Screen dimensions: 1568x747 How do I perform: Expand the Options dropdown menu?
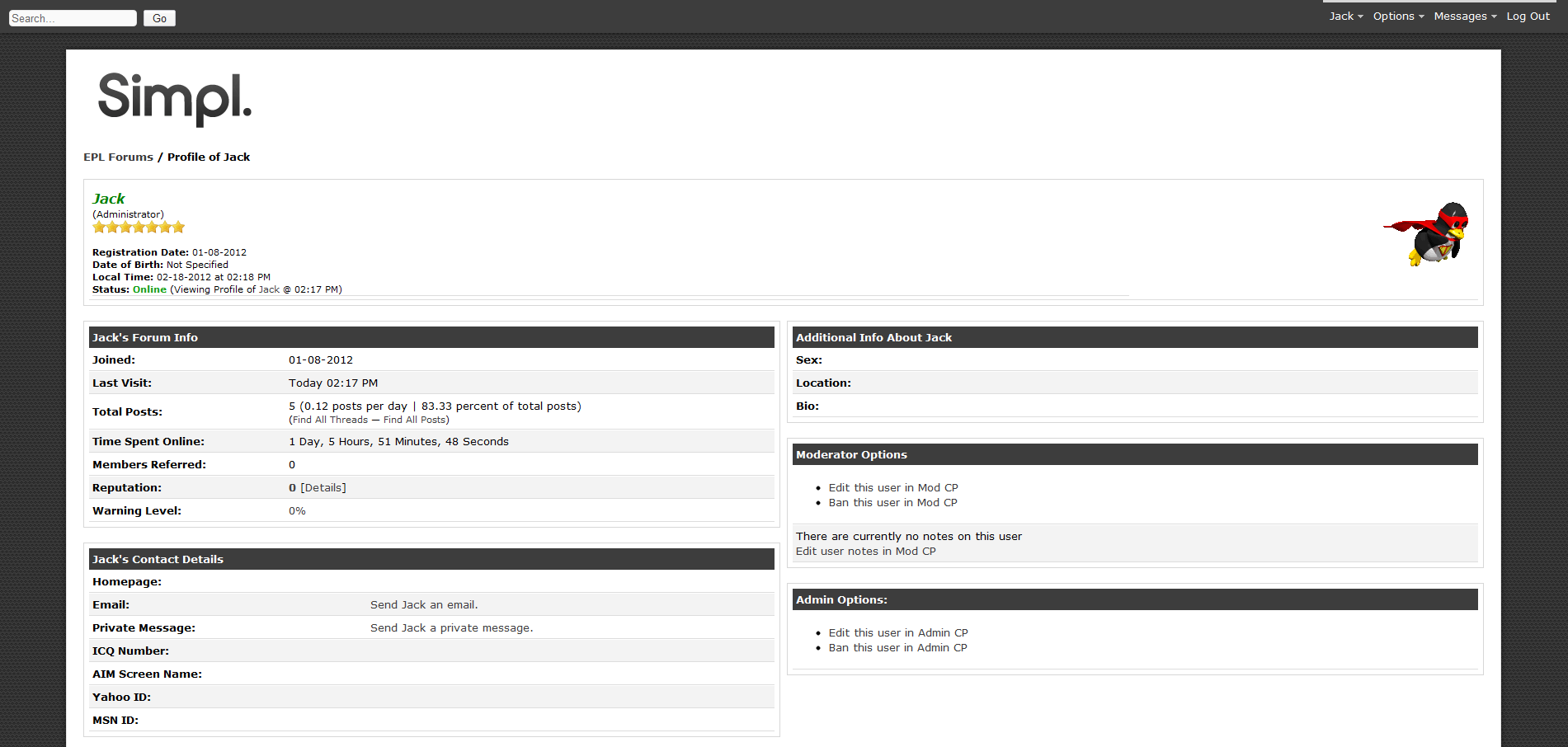(x=1398, y=16)
